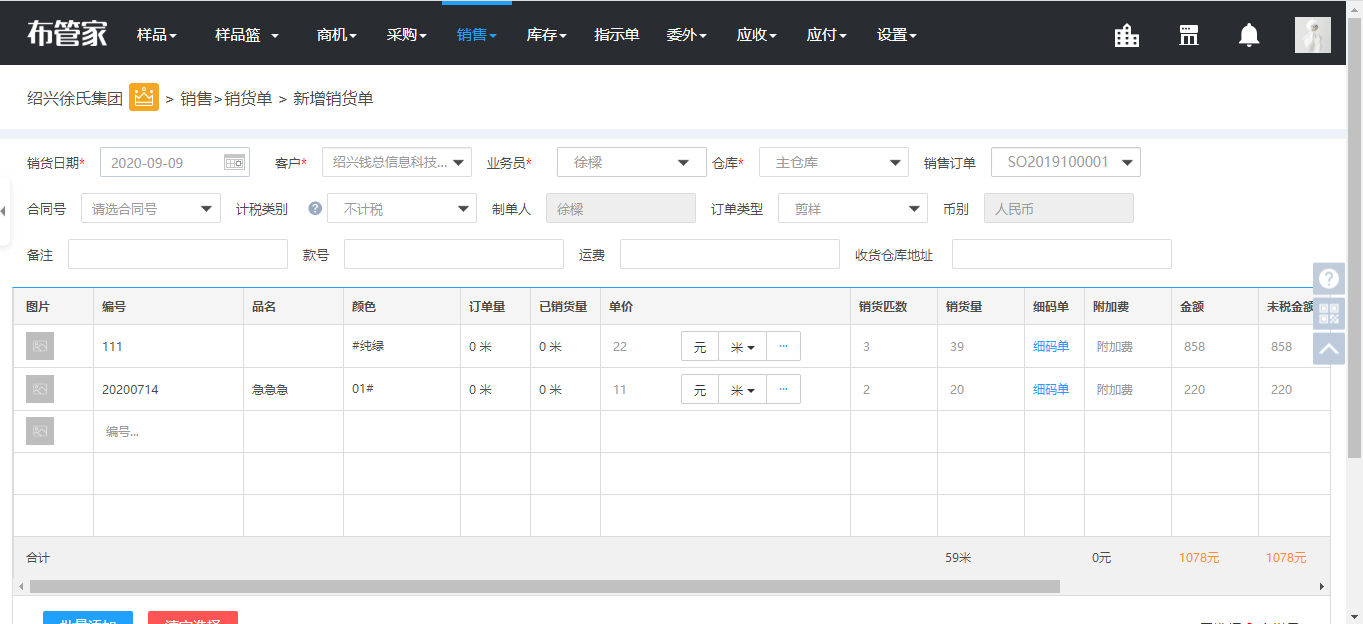This screenshot has height=624, width=1363.
Task: Click the 销售>销货单 breadcrumb
Action: point(226,98)
